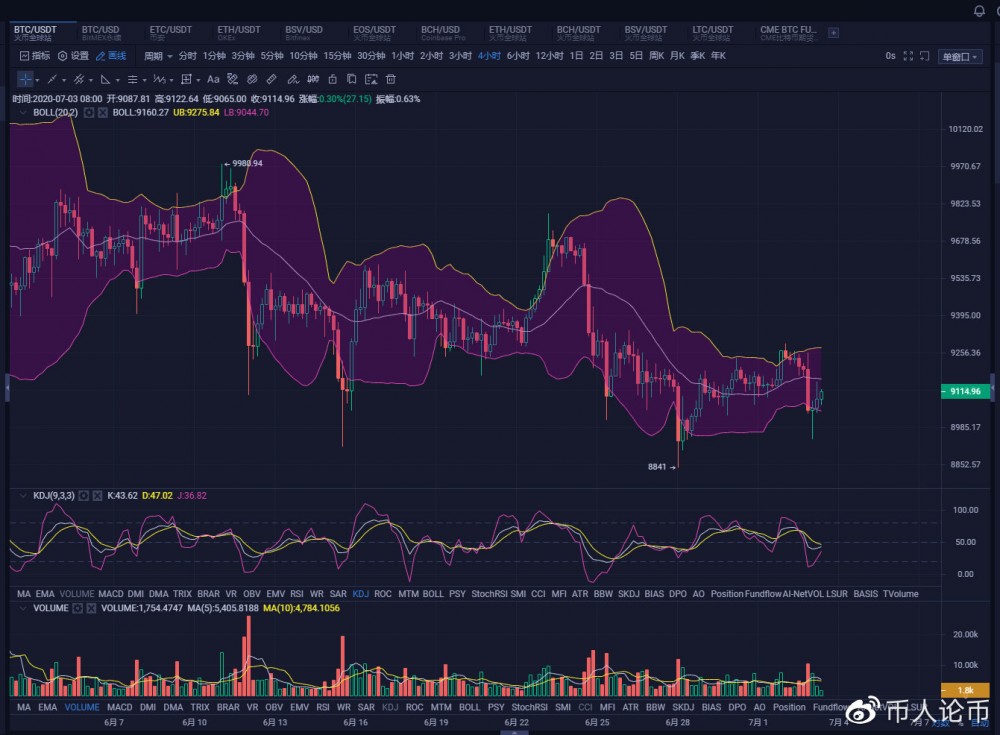1000x735 pixels.
Task: Click the 指标 indicators button
Action: pyautogui.click(x=35, y=56)
